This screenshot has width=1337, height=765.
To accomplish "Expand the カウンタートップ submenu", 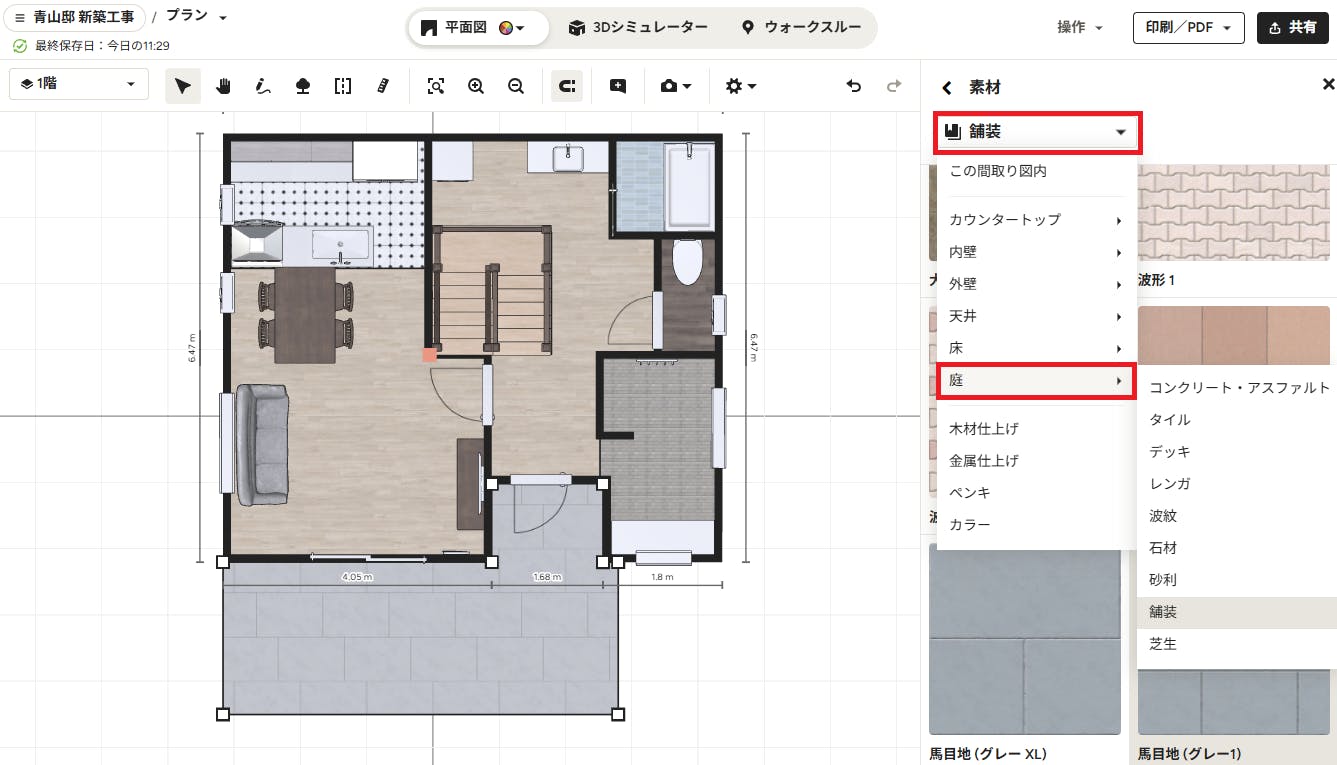I will tap(1037, 220).
